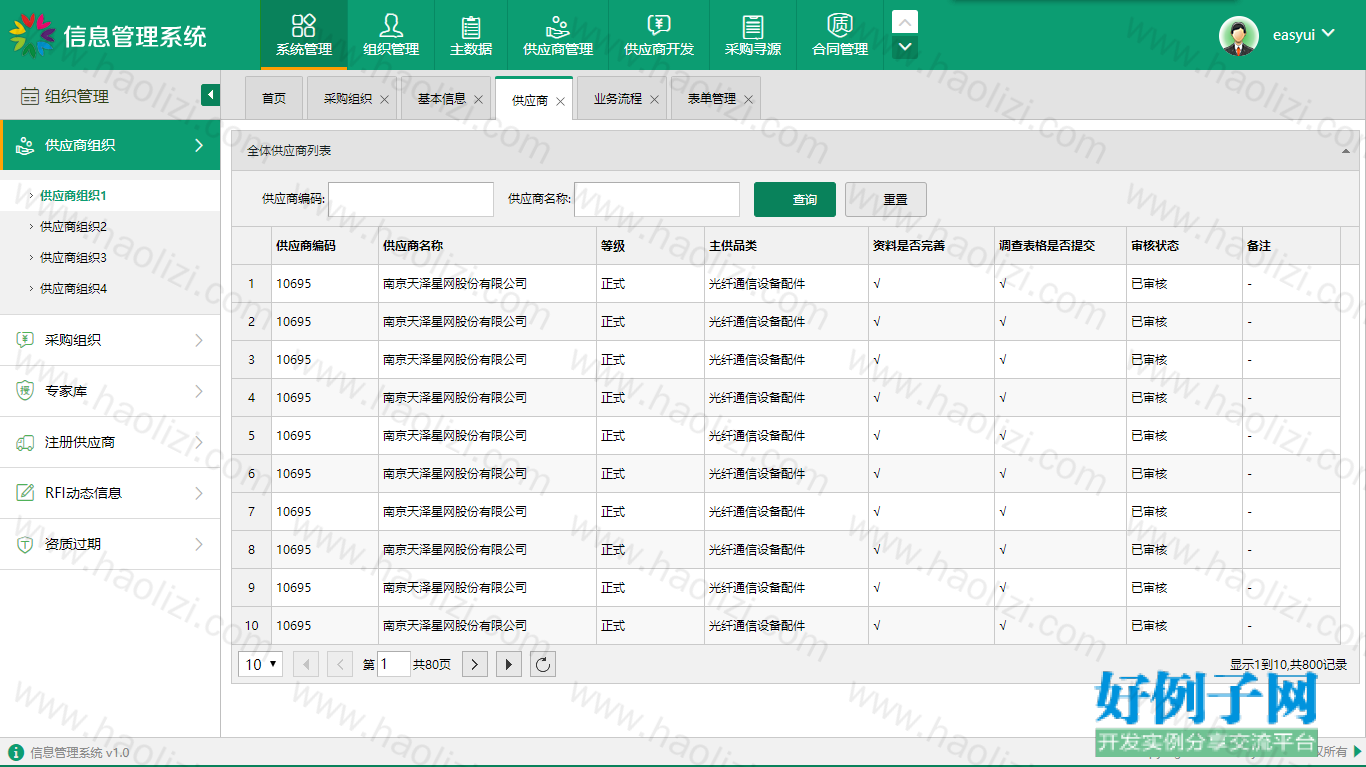Select 供应商组织4 in the tree
This screenshot has height=767, width=1366.
pyautogui.click(x=73, y=289)
